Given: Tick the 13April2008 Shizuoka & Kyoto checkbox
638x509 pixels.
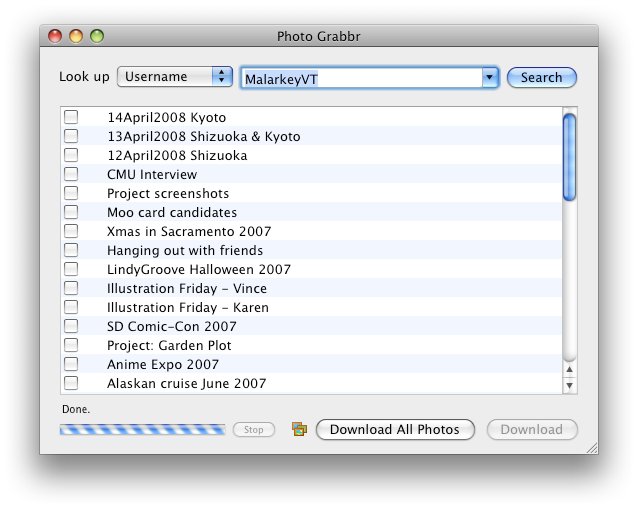Looking at the screenshot, I should tap(71, 136).
